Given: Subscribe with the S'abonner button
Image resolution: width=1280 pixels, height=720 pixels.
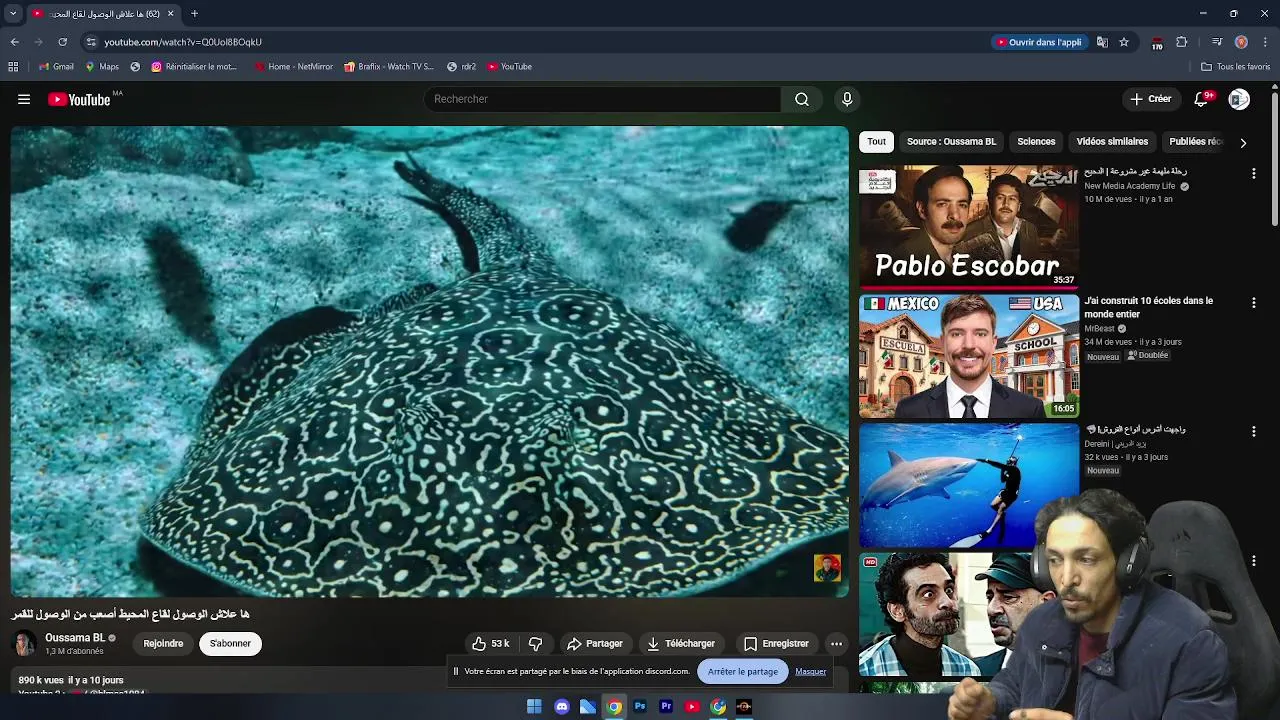Looking at the screenshot, I should (x=230, y=644).
